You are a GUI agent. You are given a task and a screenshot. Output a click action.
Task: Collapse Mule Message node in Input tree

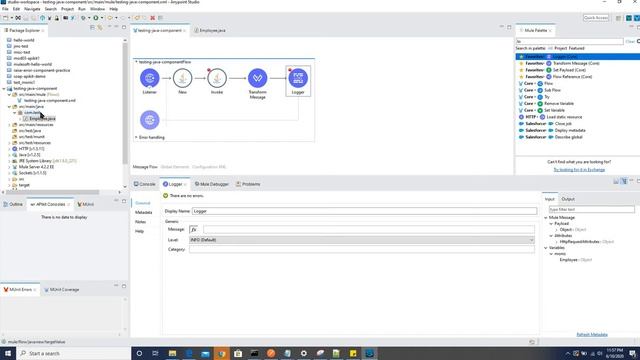546,218
